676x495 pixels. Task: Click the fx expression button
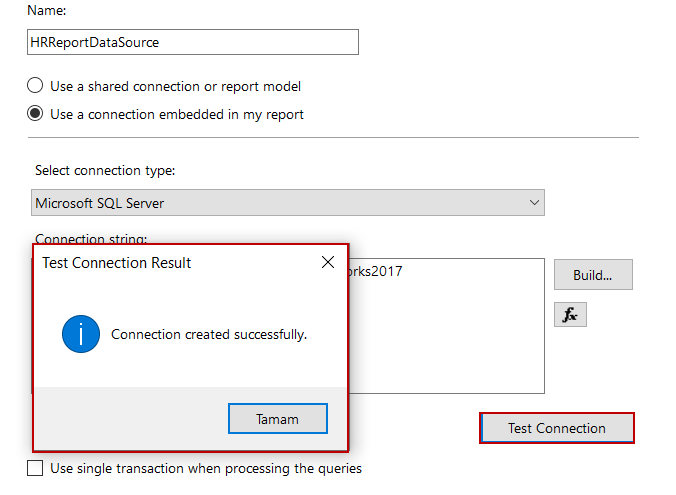tap(570, 314)
